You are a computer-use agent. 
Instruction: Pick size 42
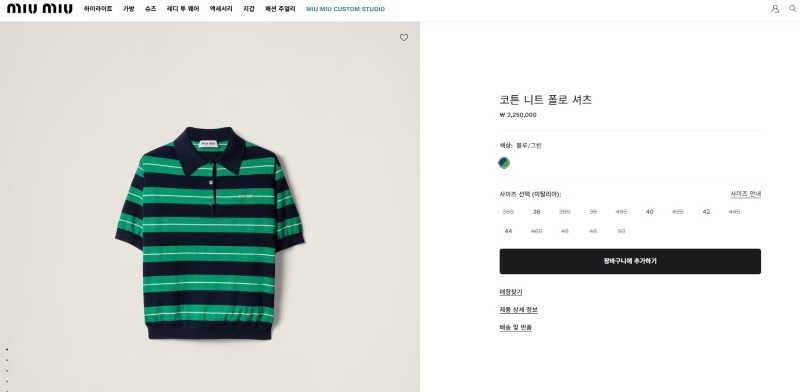(x=706, y=212)
